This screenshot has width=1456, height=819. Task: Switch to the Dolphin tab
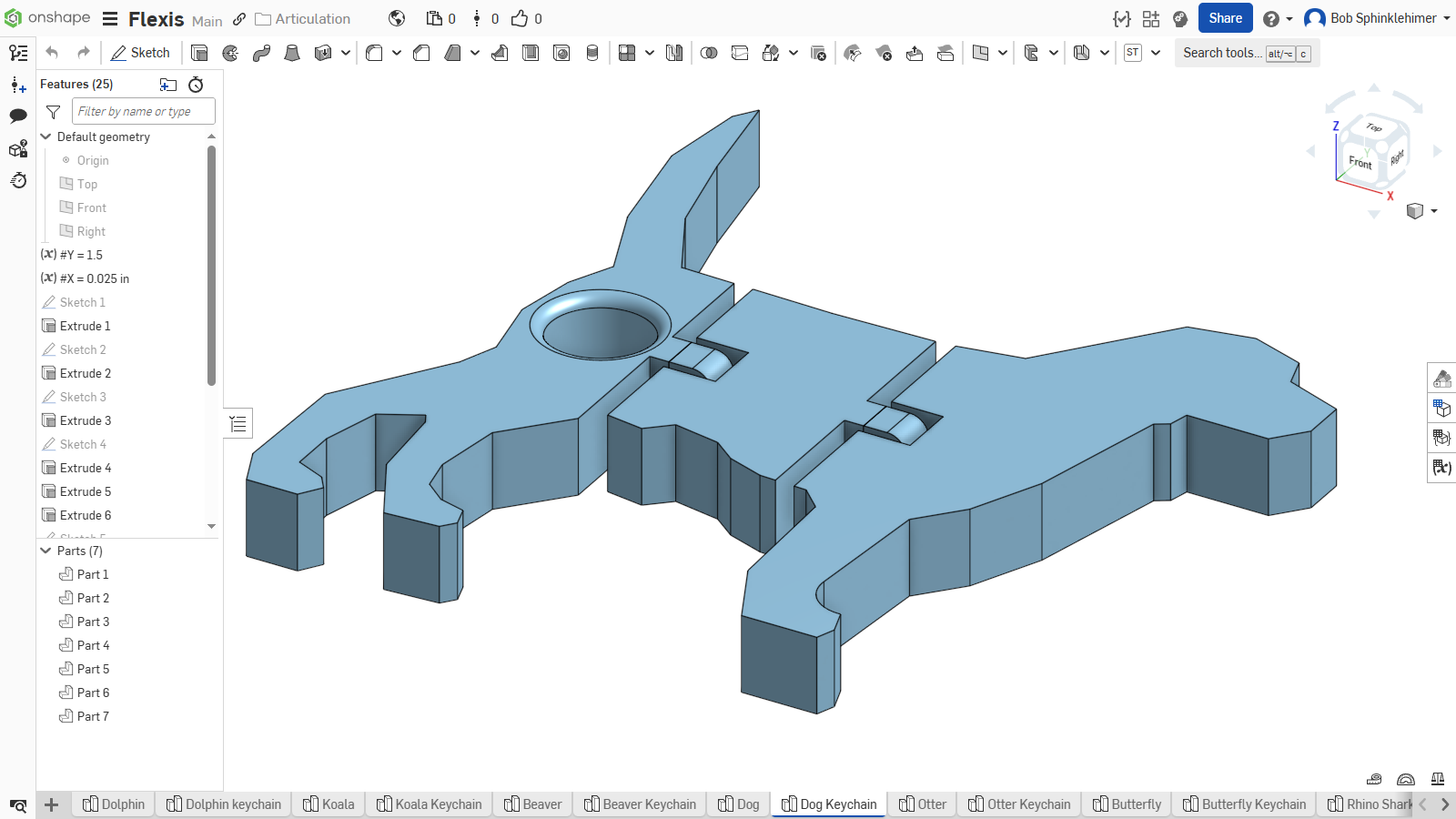114,804
